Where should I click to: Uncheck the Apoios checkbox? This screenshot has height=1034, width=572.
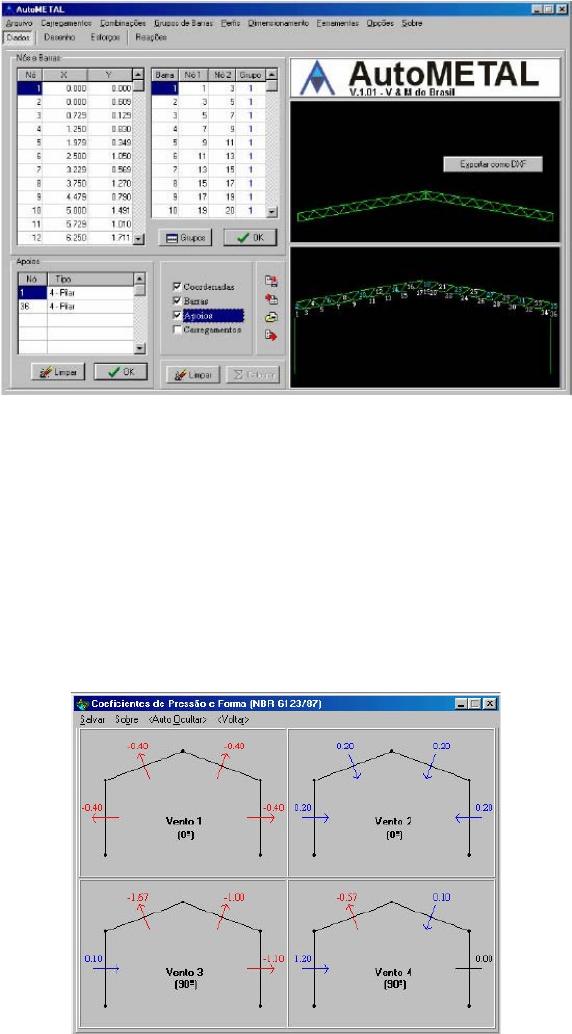[176, 315]
